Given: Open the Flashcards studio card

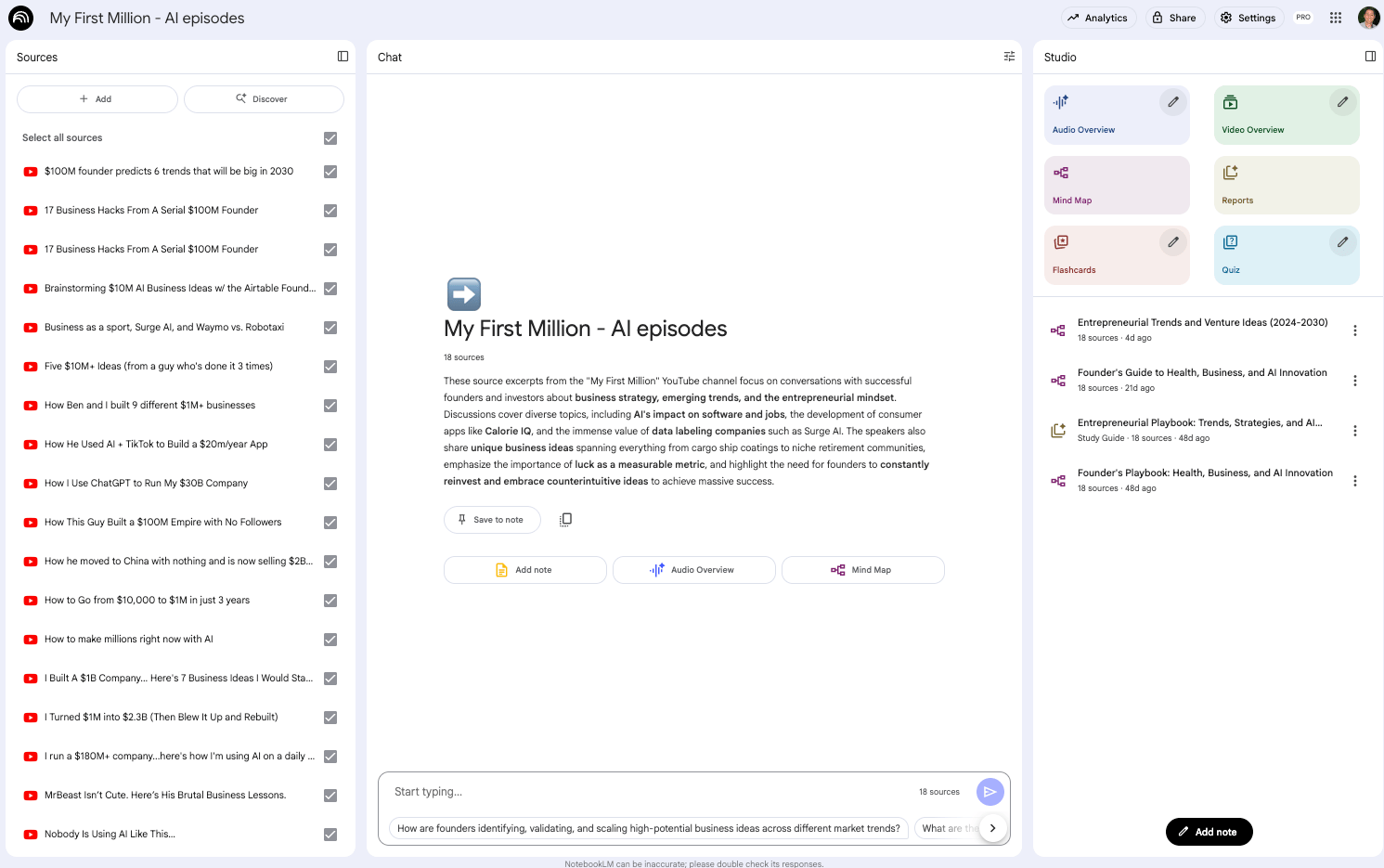Looking at the screenshot, I should coord(1117,255).
